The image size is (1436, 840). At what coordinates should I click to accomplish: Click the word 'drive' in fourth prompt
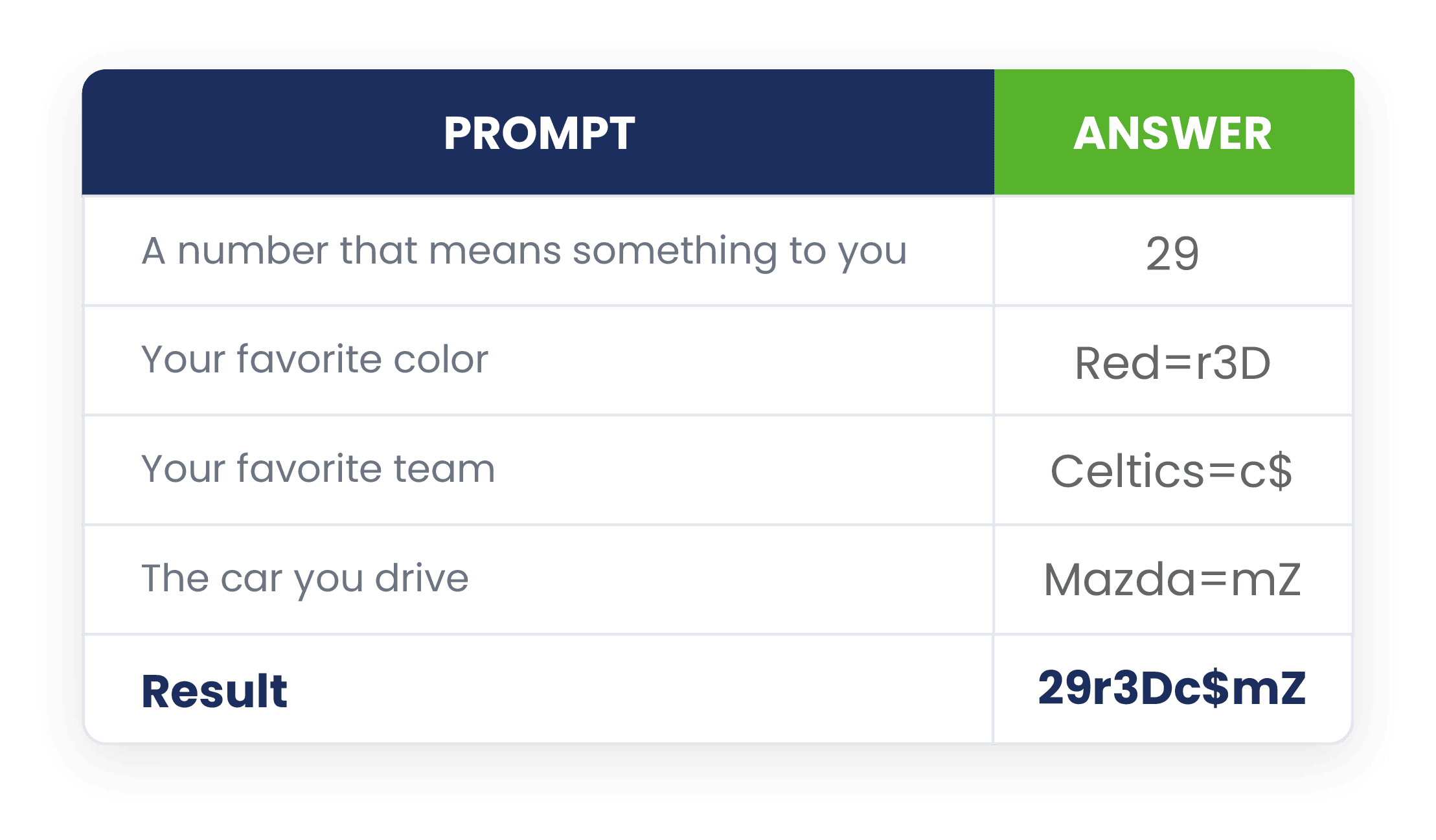(x=422, y=578)
